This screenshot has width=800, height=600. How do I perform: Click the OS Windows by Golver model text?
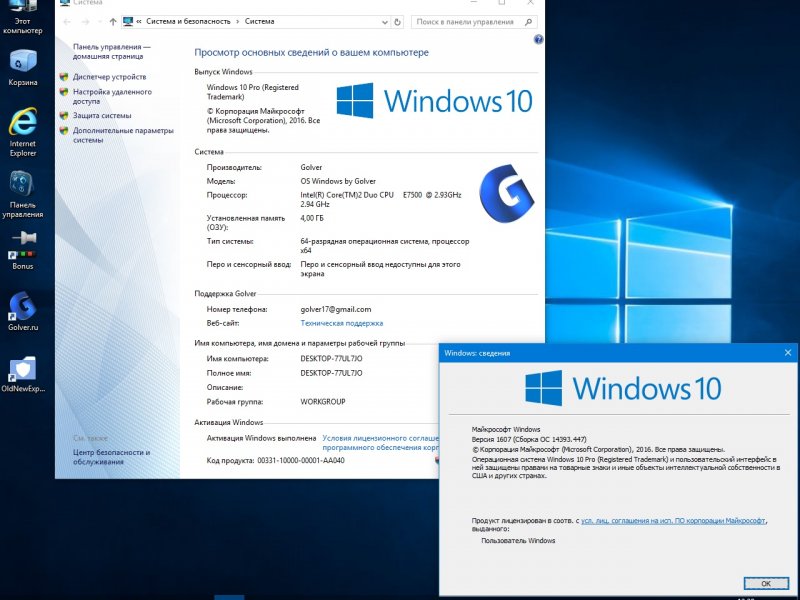click(x=338, y=181)
